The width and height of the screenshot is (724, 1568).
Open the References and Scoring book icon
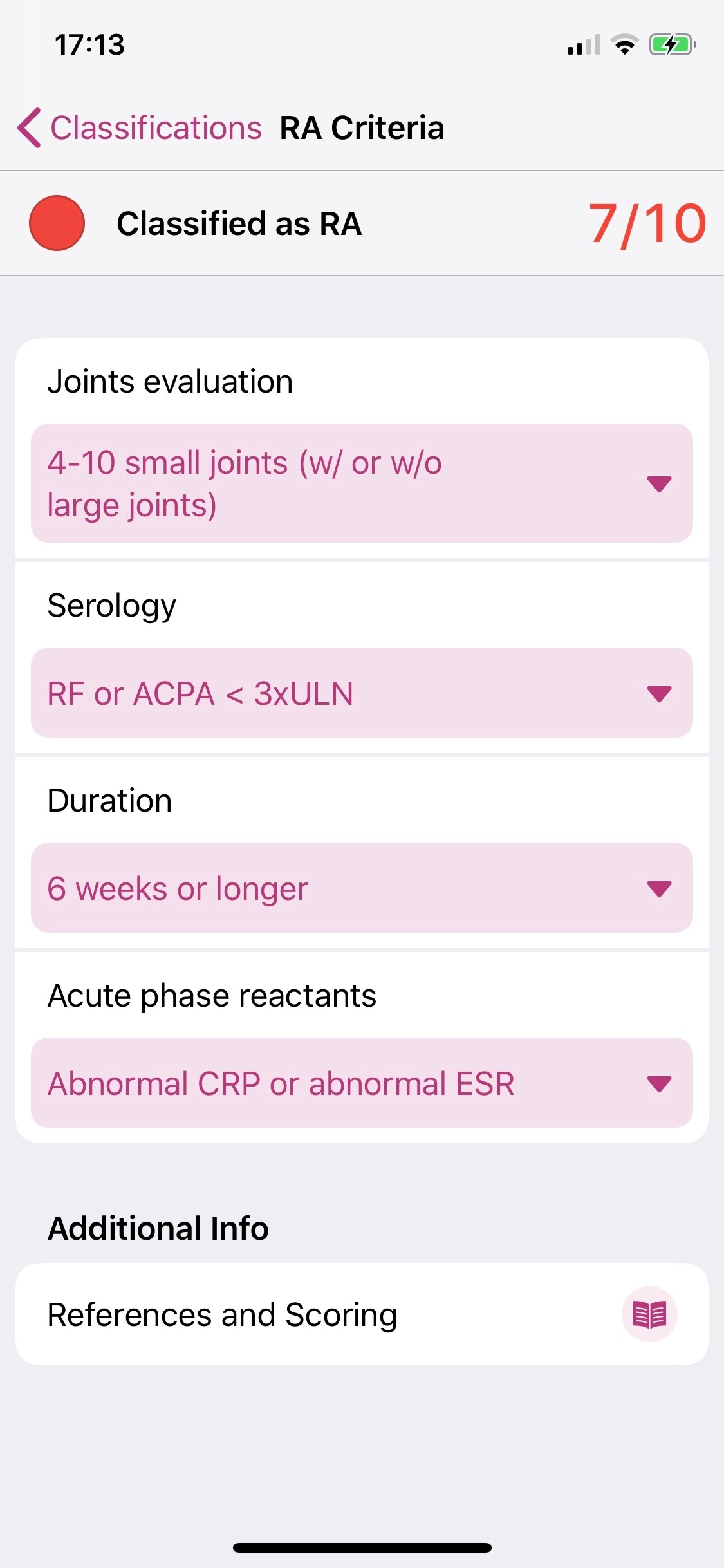(x=649, y=1314)
